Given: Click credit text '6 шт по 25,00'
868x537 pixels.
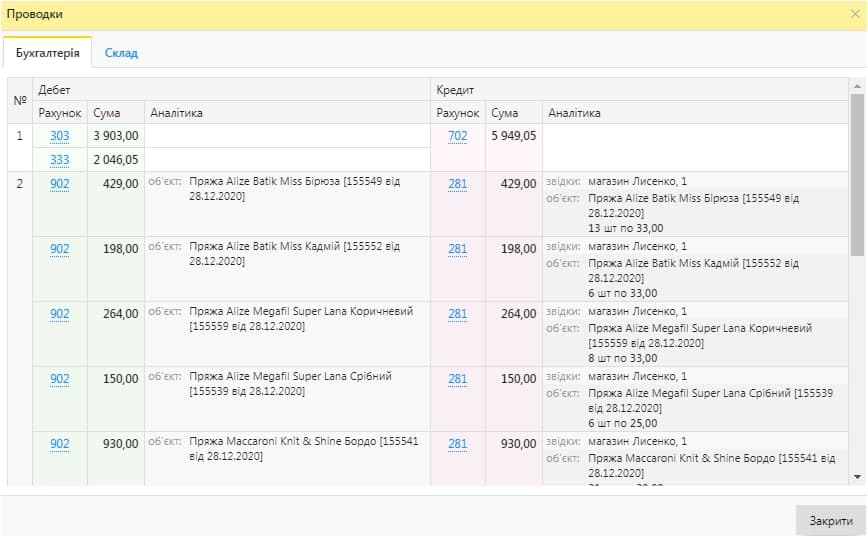Looking at the screenshot, I should click(x=623, y=424).
